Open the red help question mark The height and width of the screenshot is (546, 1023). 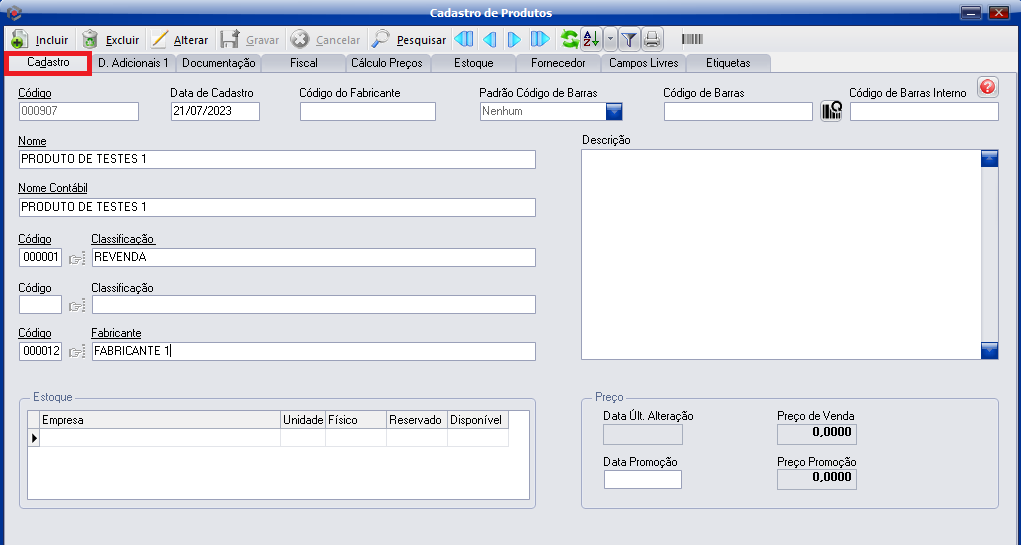point(987,88)
